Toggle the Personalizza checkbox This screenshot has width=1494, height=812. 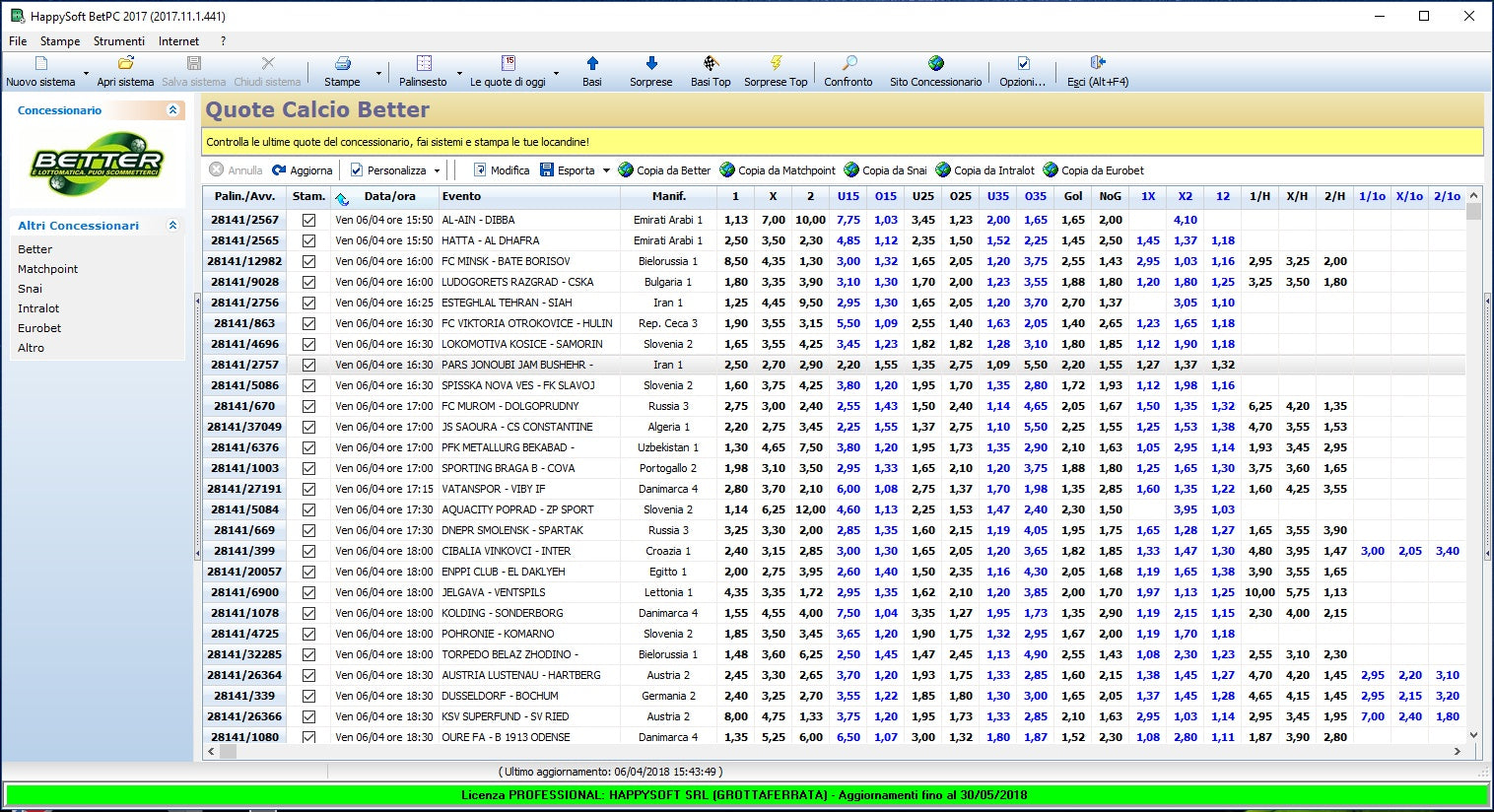pyautogui.click(x=357, y=170)
